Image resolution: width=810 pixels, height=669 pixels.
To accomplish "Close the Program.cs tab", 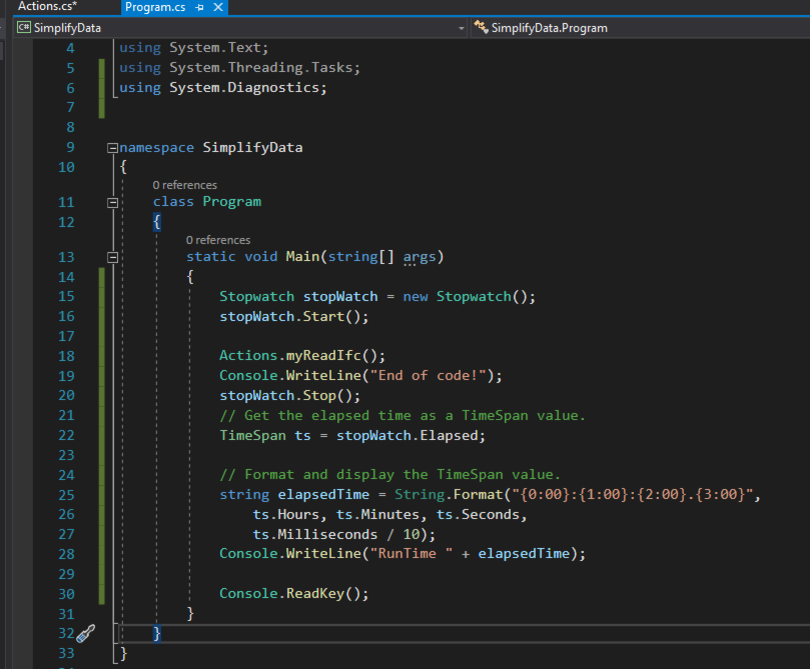I will 218,7.
